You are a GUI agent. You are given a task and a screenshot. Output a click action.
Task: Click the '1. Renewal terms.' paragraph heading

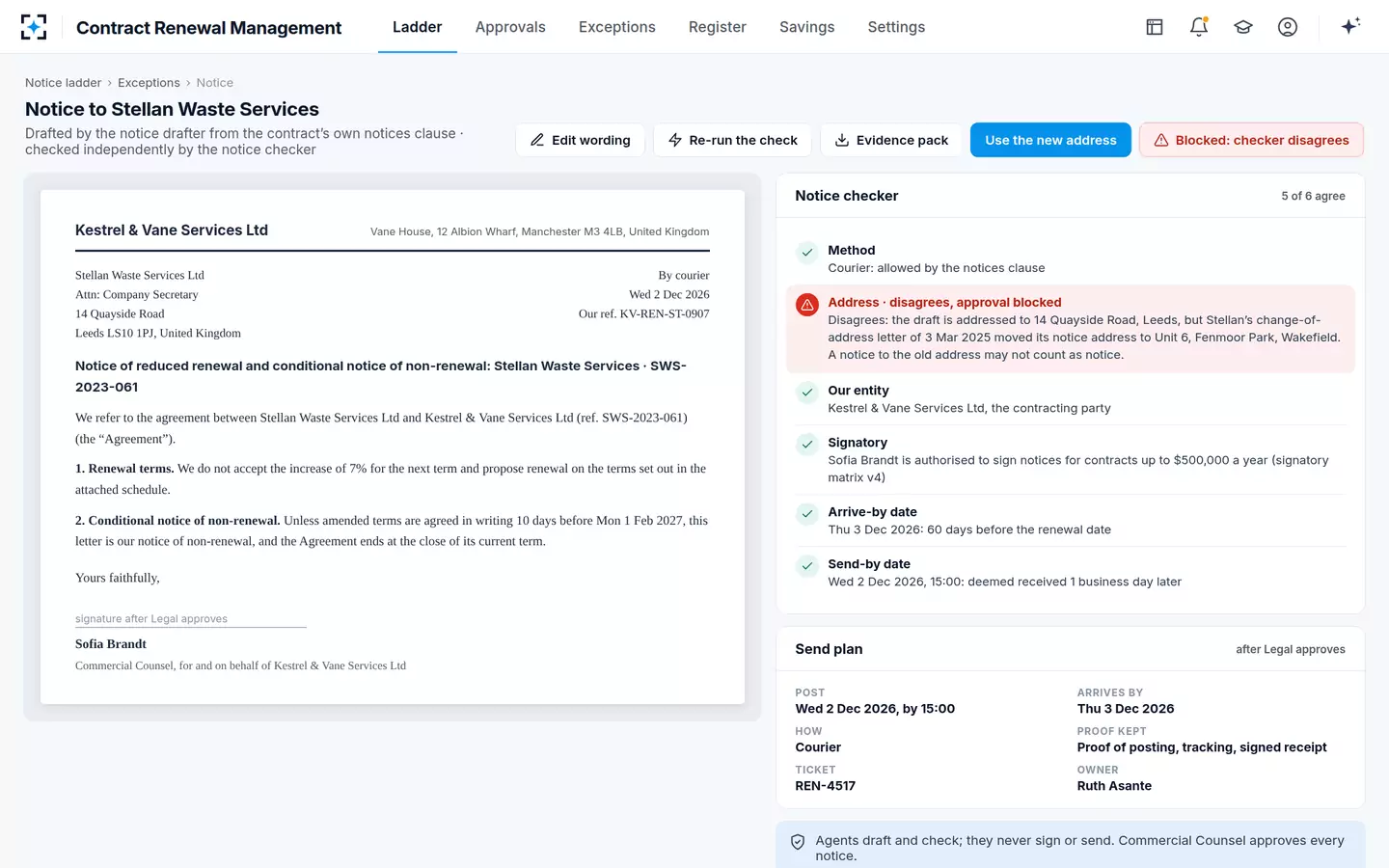124,469
